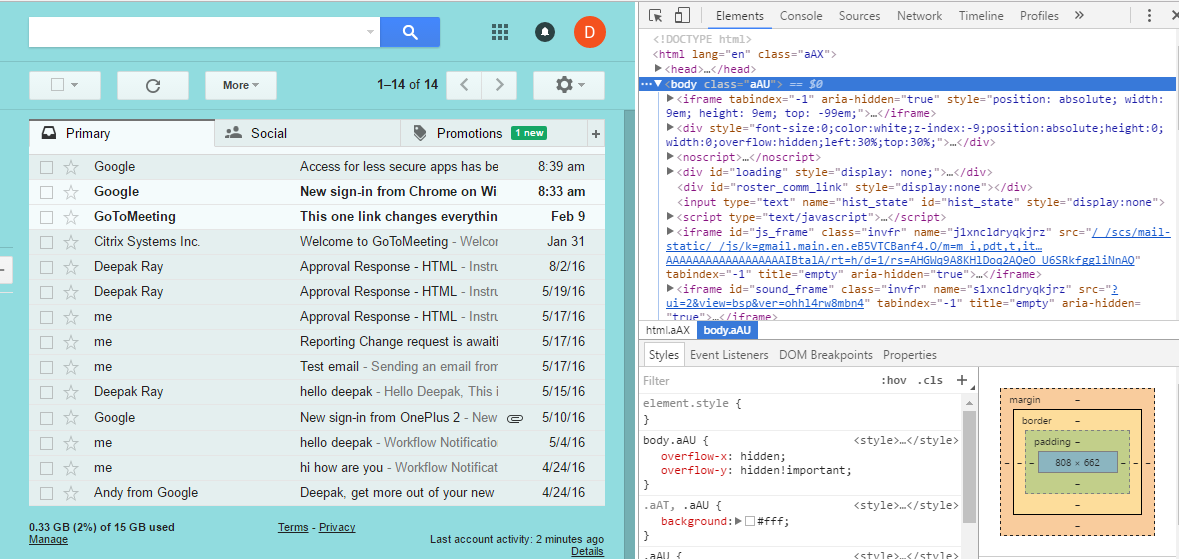Expand the js_frame iframe node
The width and height of the screenshot is (1179, 559).
pyautogui.click(x=671, y=232)
